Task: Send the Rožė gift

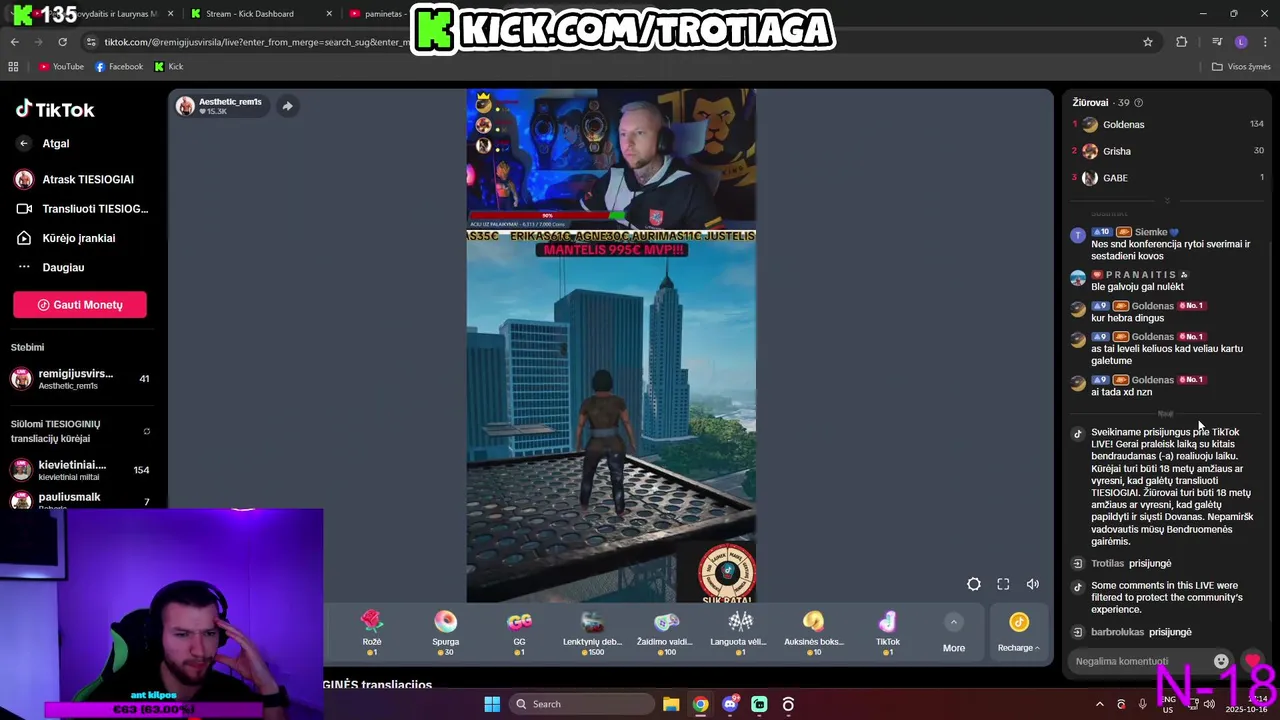Action: pos(372,633)
